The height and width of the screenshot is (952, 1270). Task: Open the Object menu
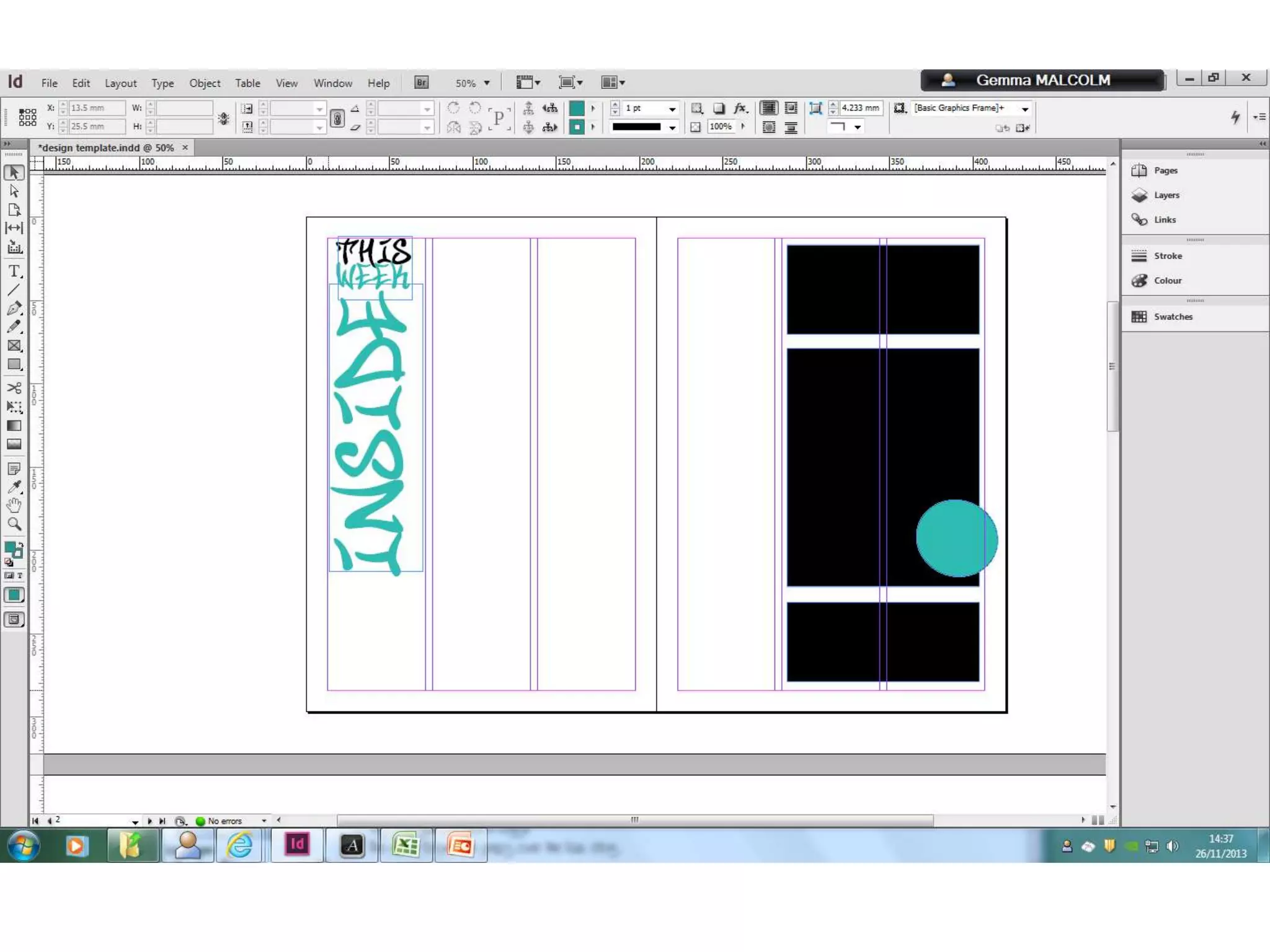(x=205, y=83)
